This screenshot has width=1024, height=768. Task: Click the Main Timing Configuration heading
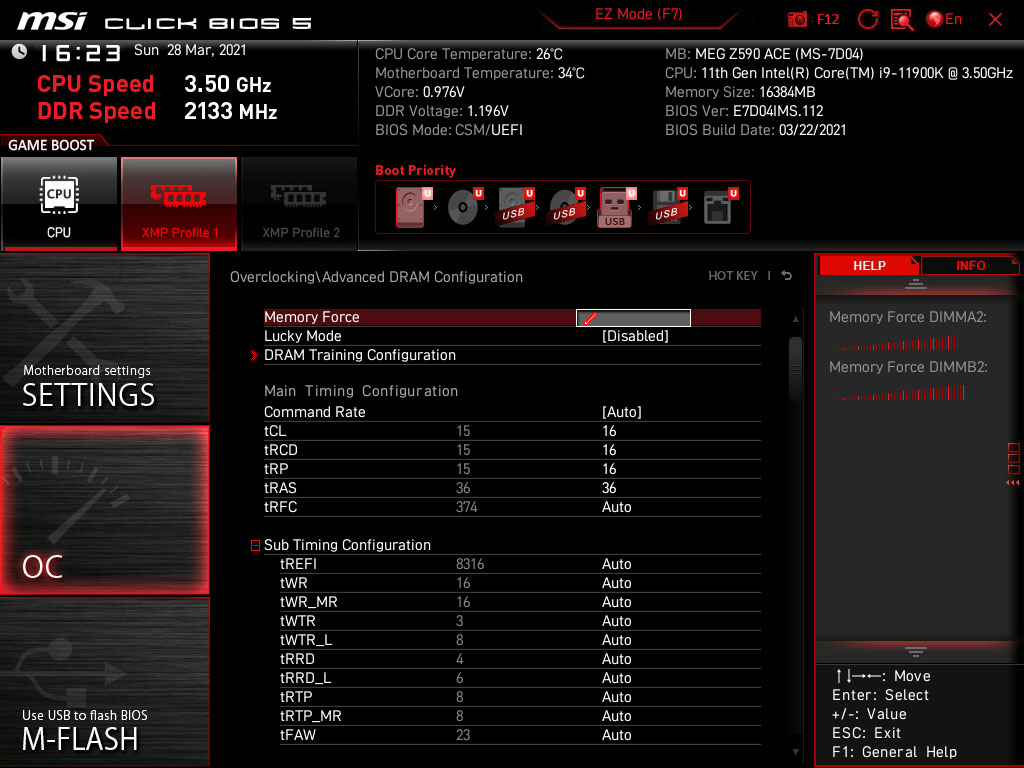point(361,391)
